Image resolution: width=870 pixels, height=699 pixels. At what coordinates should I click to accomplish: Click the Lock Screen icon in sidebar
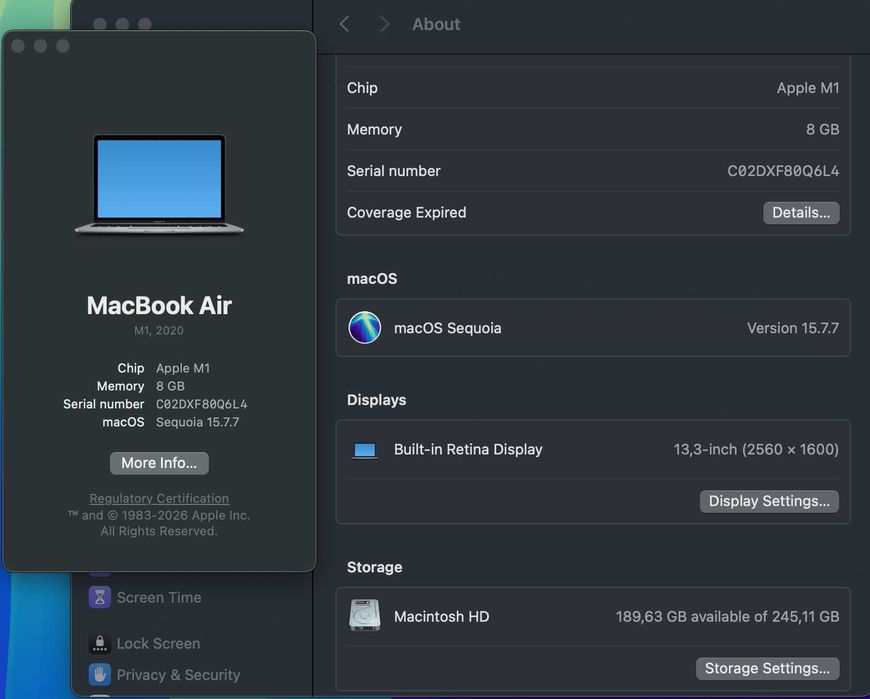click(99, 644)
